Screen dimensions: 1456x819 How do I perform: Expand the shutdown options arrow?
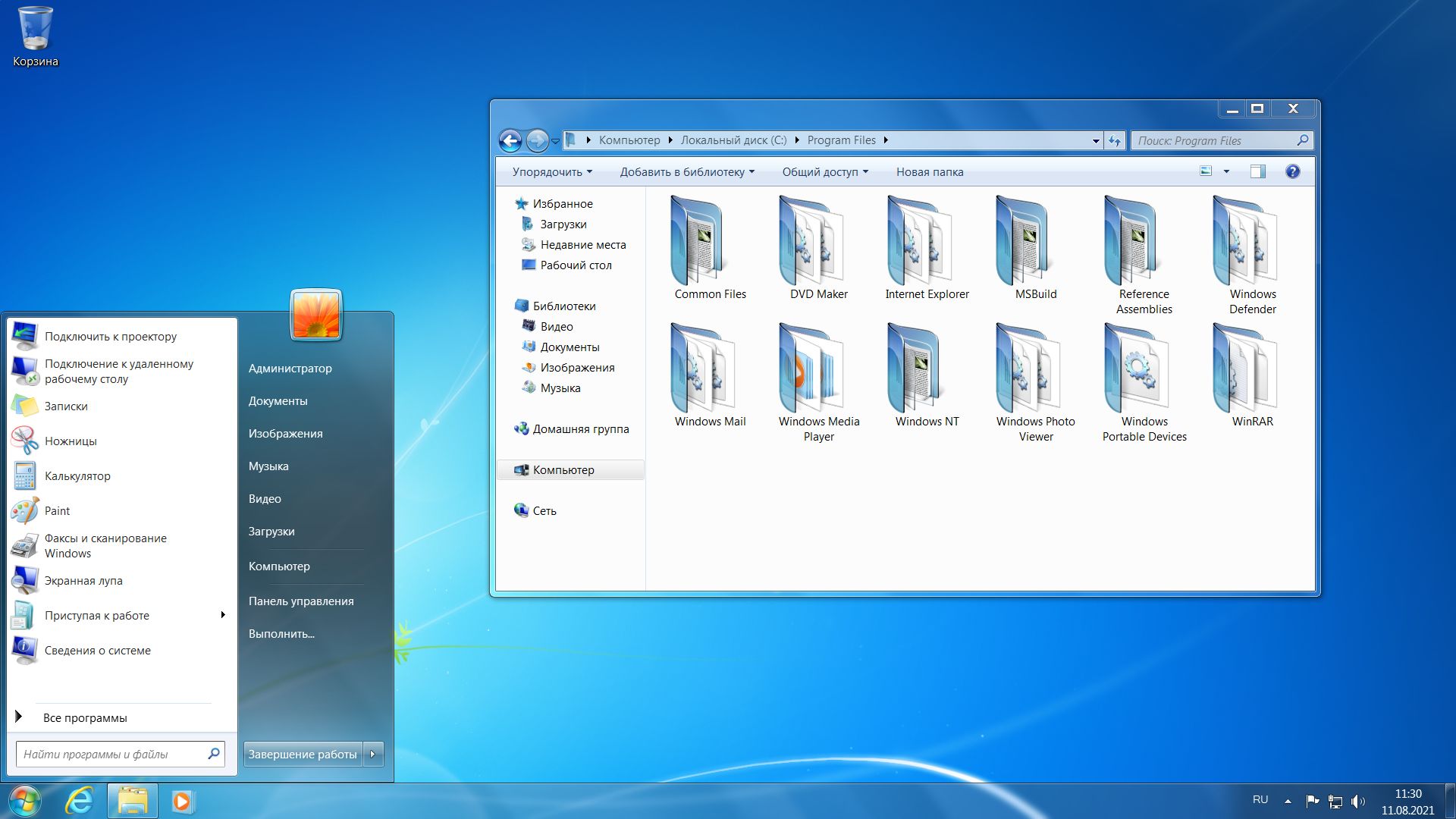[x=373, y=755]
